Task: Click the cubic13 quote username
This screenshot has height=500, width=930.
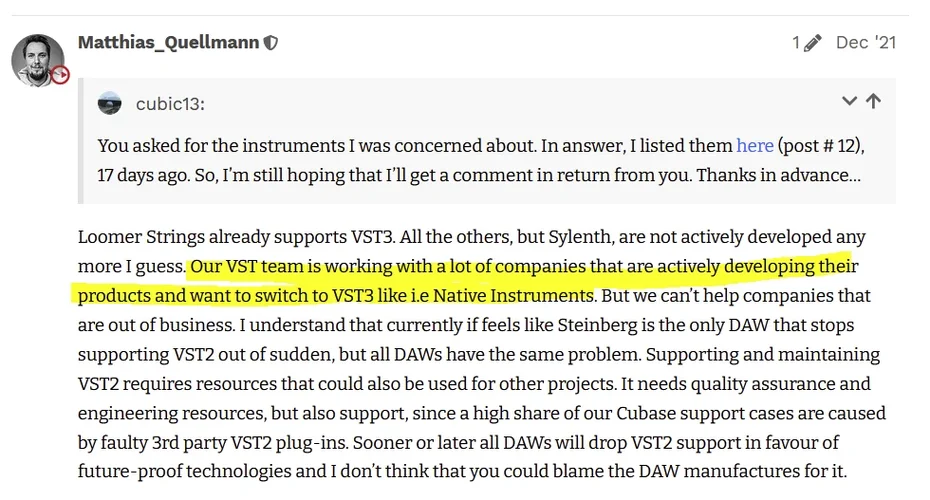Action: (x=170, y=103)
